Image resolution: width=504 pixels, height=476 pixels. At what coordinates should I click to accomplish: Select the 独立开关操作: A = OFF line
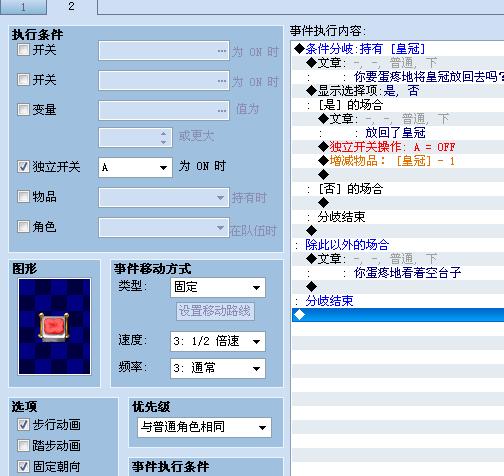[398, 147]
